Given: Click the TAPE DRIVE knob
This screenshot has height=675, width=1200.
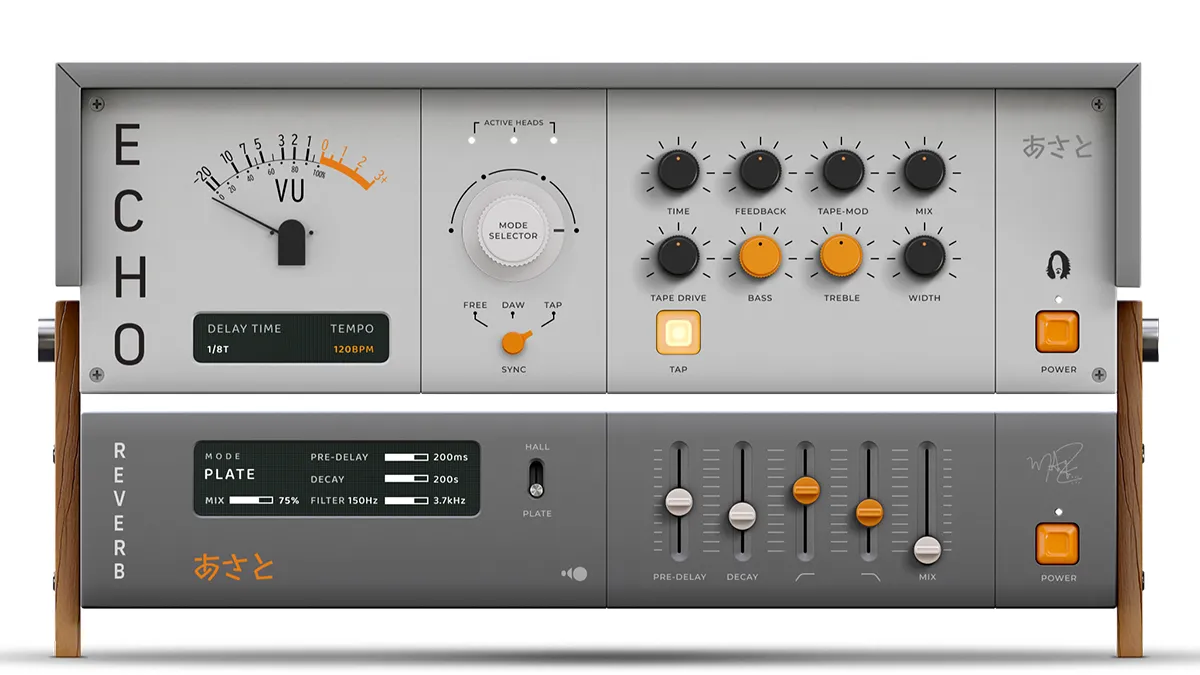Looking at the screenshot, I should [x=678, y=257].
